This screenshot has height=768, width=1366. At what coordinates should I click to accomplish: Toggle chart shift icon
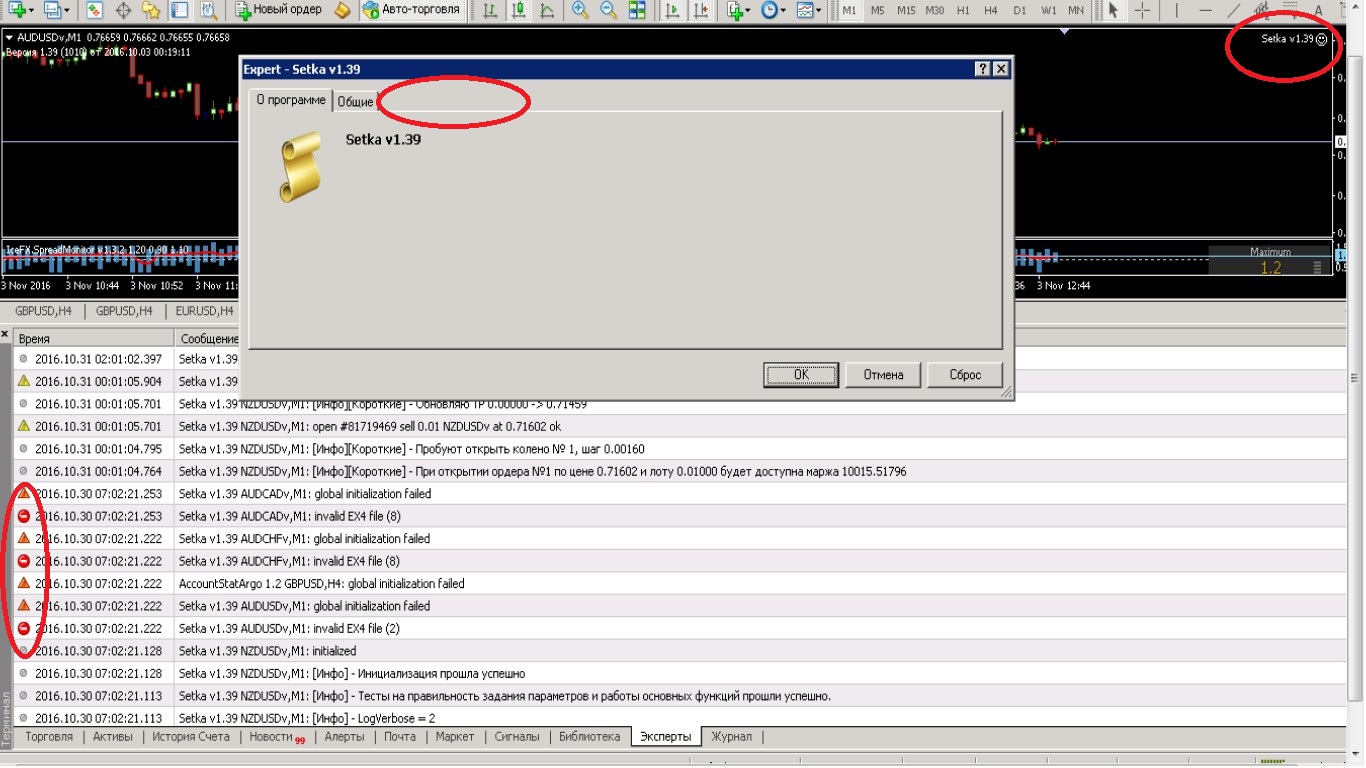pyautogui.click(x=700, y=10)
